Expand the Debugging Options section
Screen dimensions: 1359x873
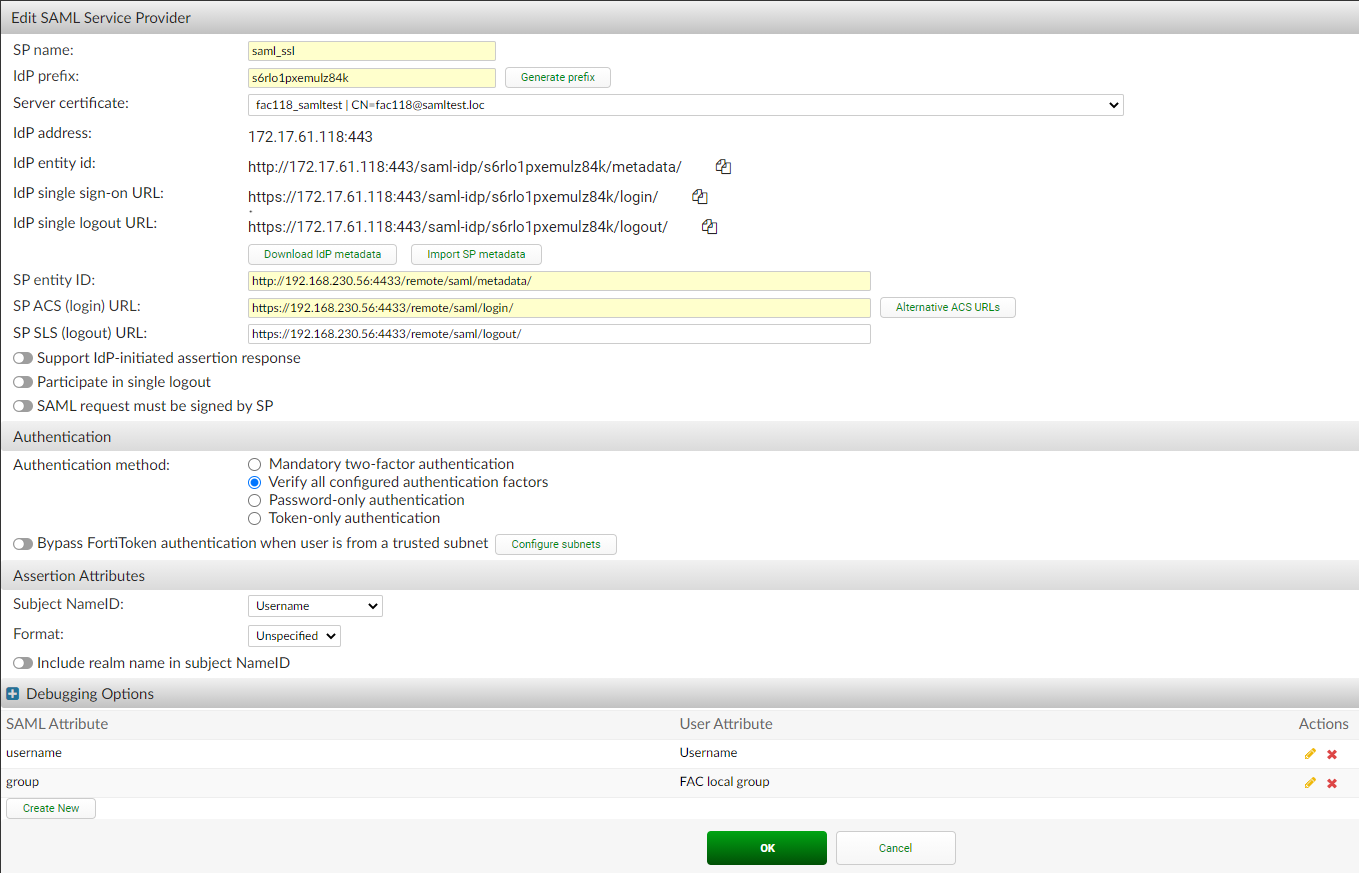[13, 693]
